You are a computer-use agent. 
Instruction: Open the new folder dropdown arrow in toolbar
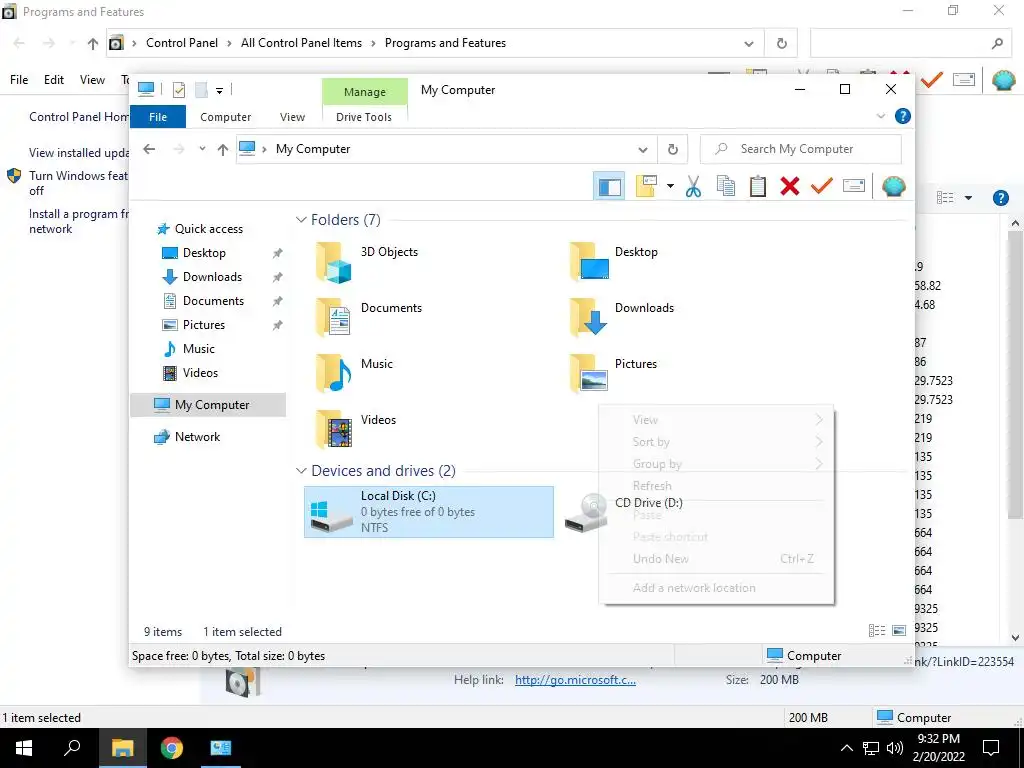670,186
